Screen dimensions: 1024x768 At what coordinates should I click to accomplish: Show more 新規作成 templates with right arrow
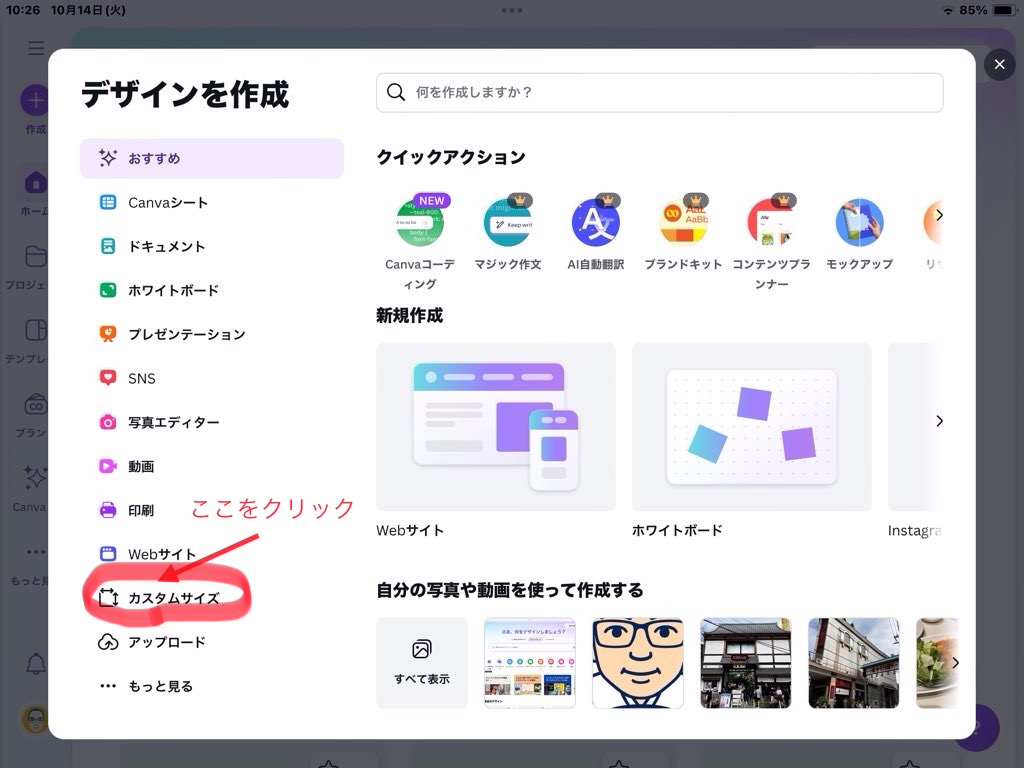click(x=938, y=421)
